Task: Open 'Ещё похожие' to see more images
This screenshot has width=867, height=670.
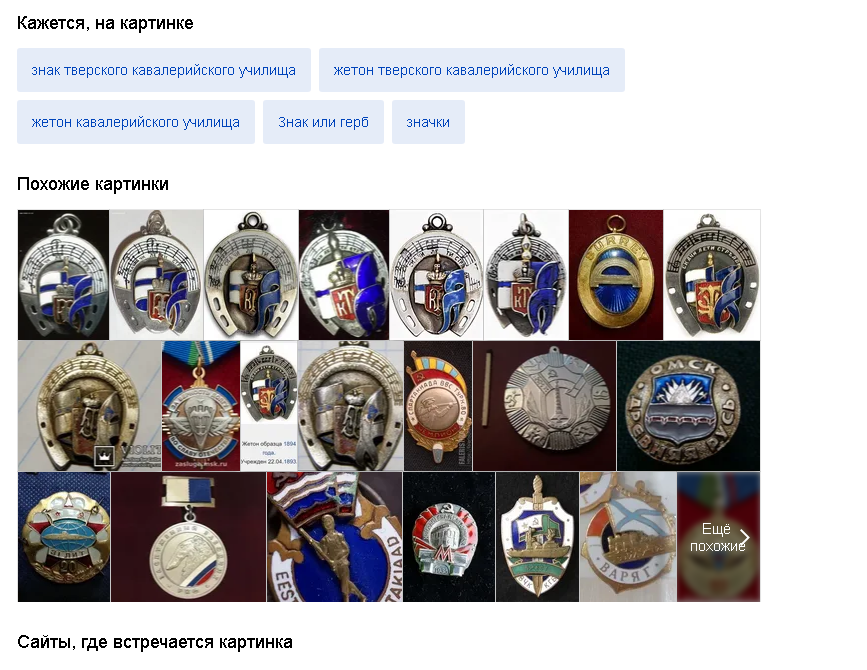Action: click(x=718, y=537)
